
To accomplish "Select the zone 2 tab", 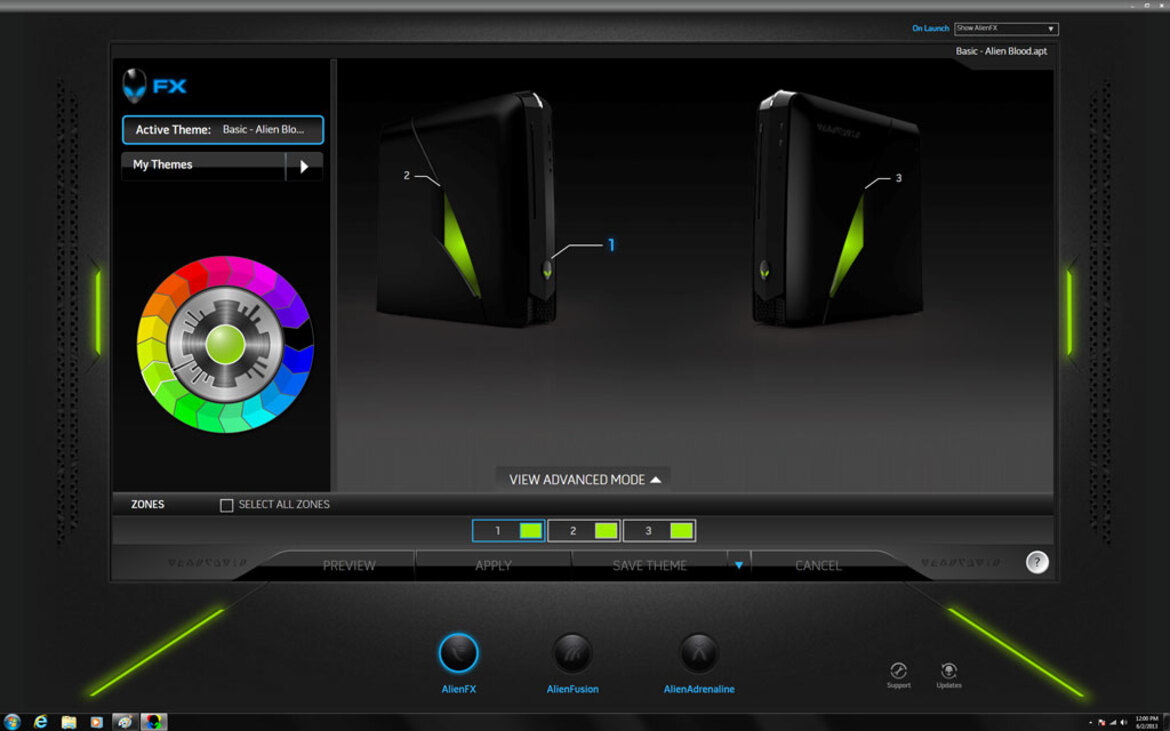I will [584, 530].
